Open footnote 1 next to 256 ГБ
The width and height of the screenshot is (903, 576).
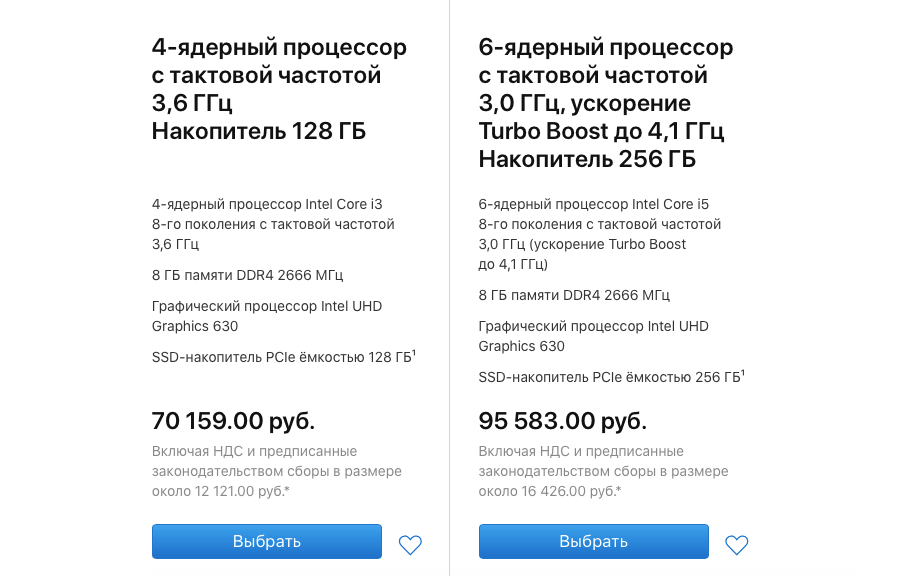(743, 372)
